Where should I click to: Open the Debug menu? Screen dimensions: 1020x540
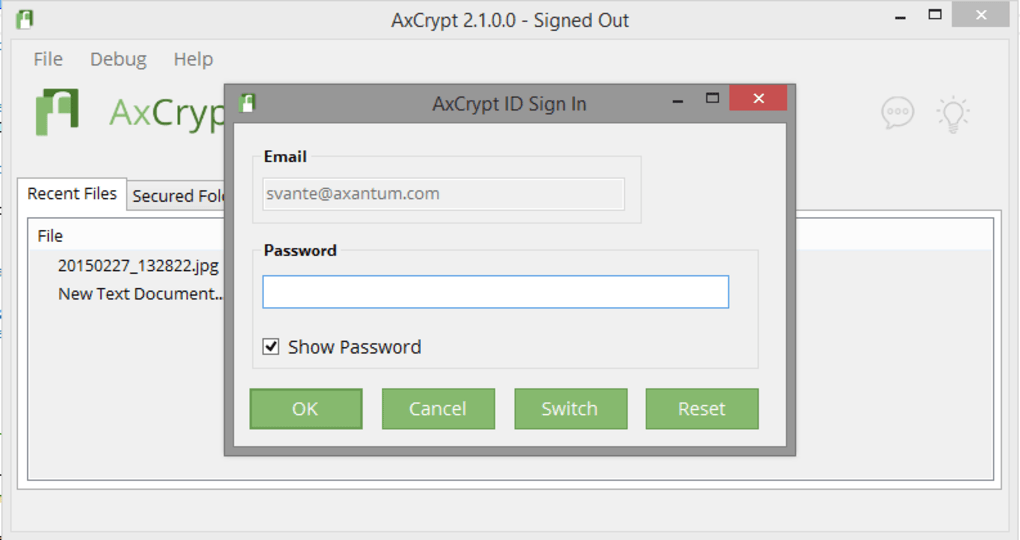[118, 59]
